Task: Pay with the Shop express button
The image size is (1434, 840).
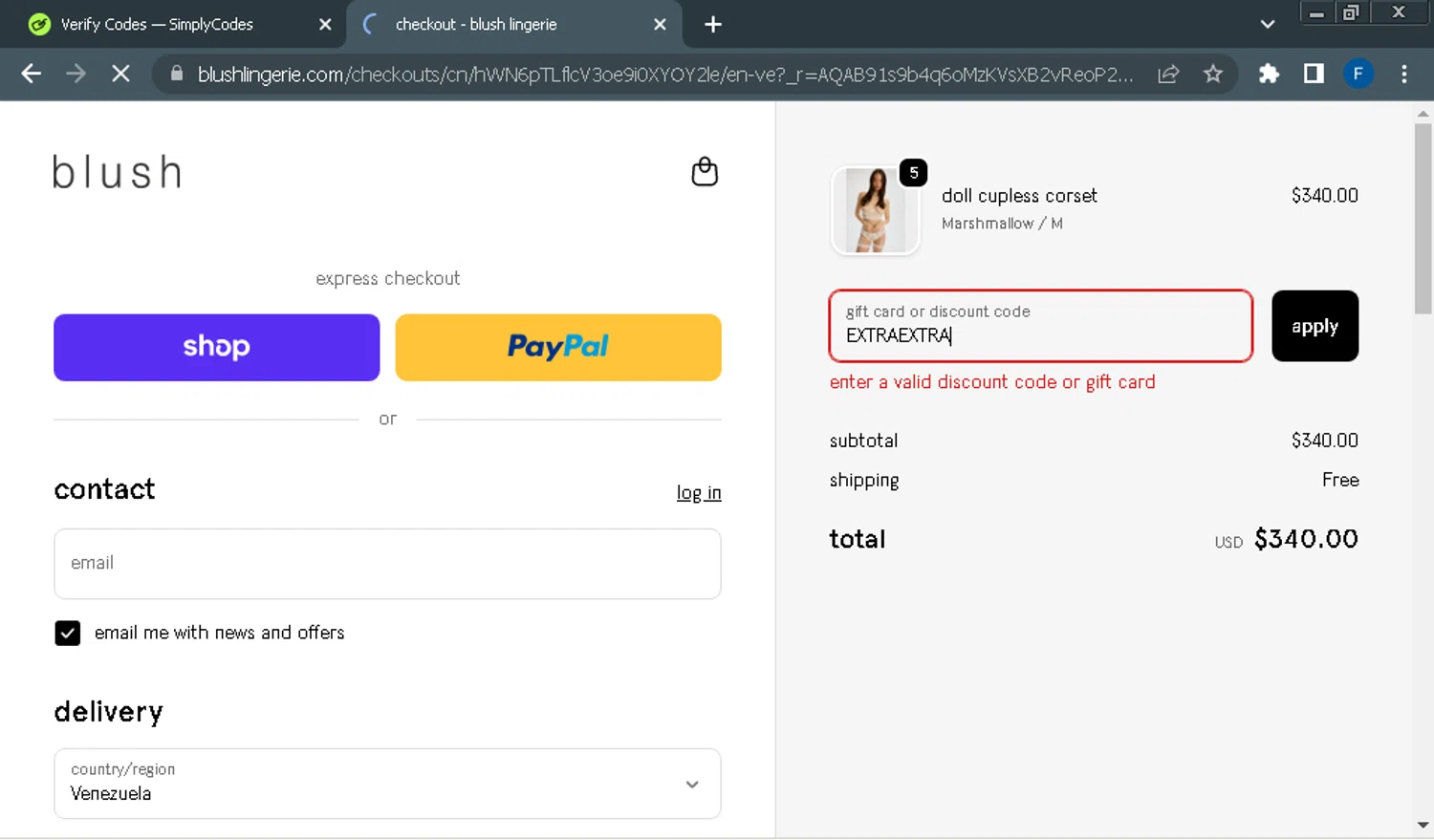Action: click(x=216, y=347)
